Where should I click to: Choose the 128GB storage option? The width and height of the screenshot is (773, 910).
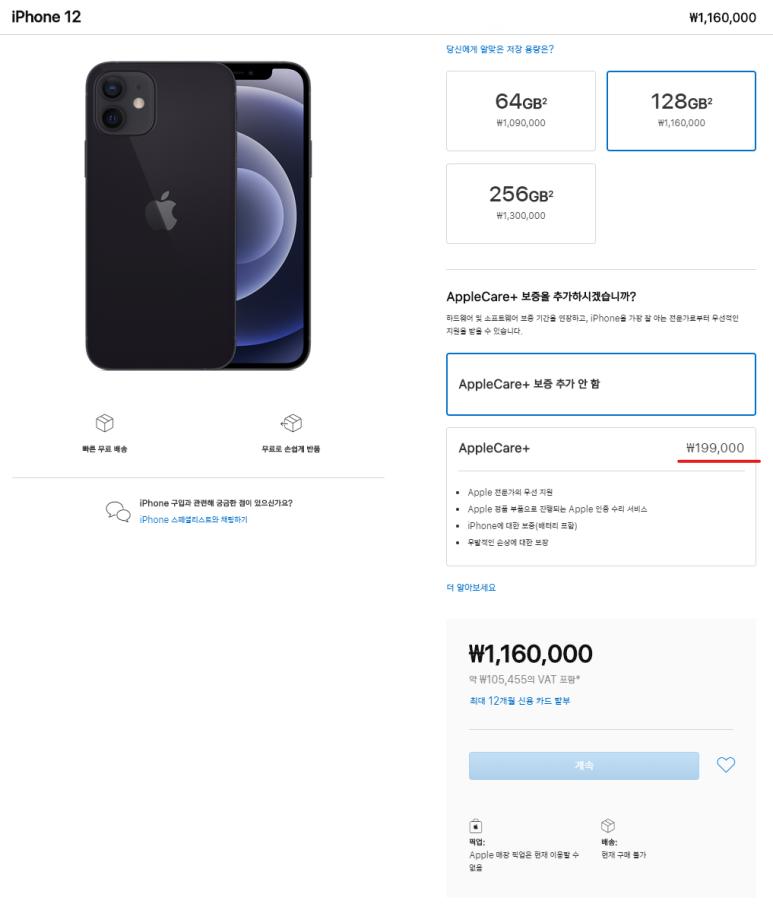coord(681,110)
